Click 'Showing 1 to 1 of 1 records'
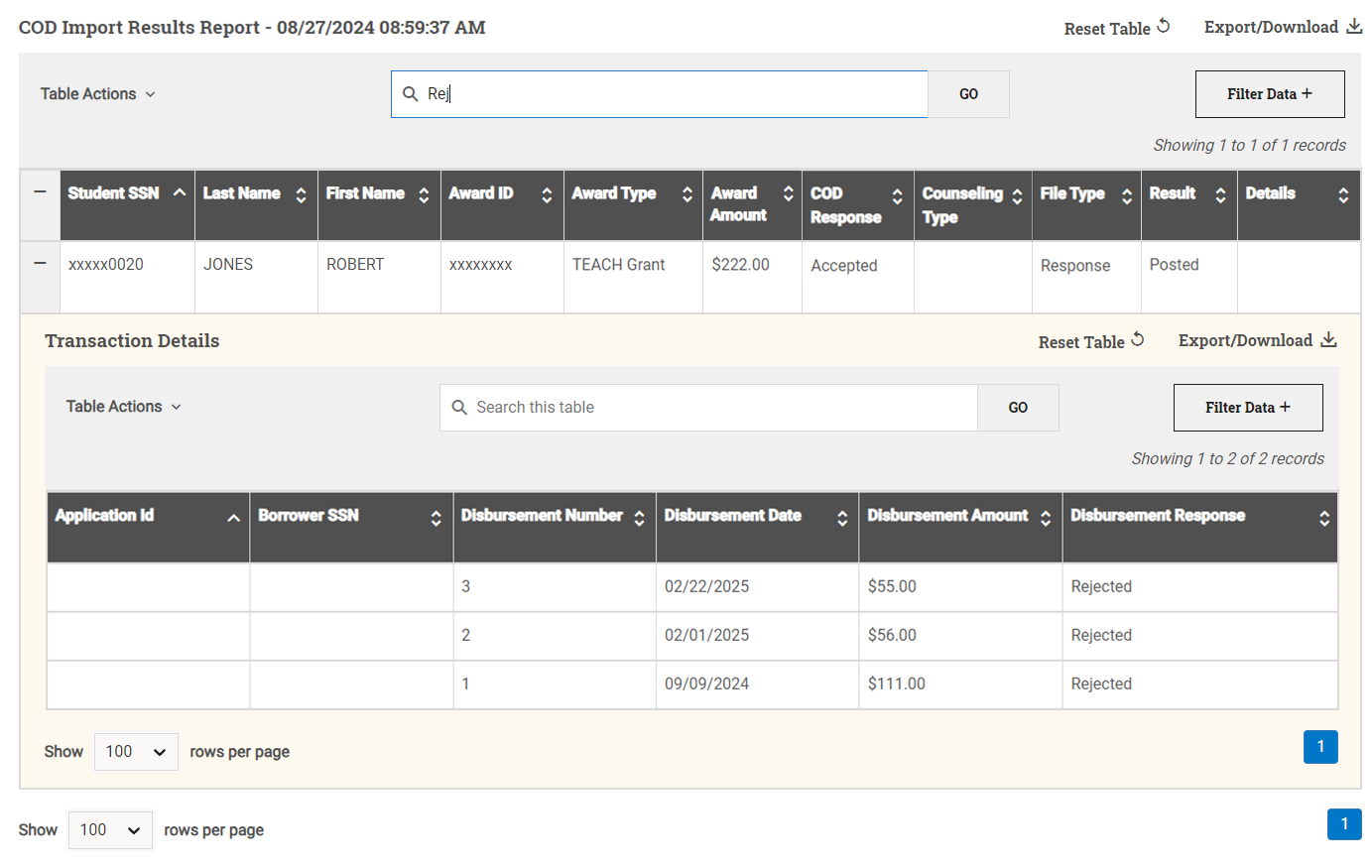The width and height of the screenshot is (1372, 868). 1249,145
